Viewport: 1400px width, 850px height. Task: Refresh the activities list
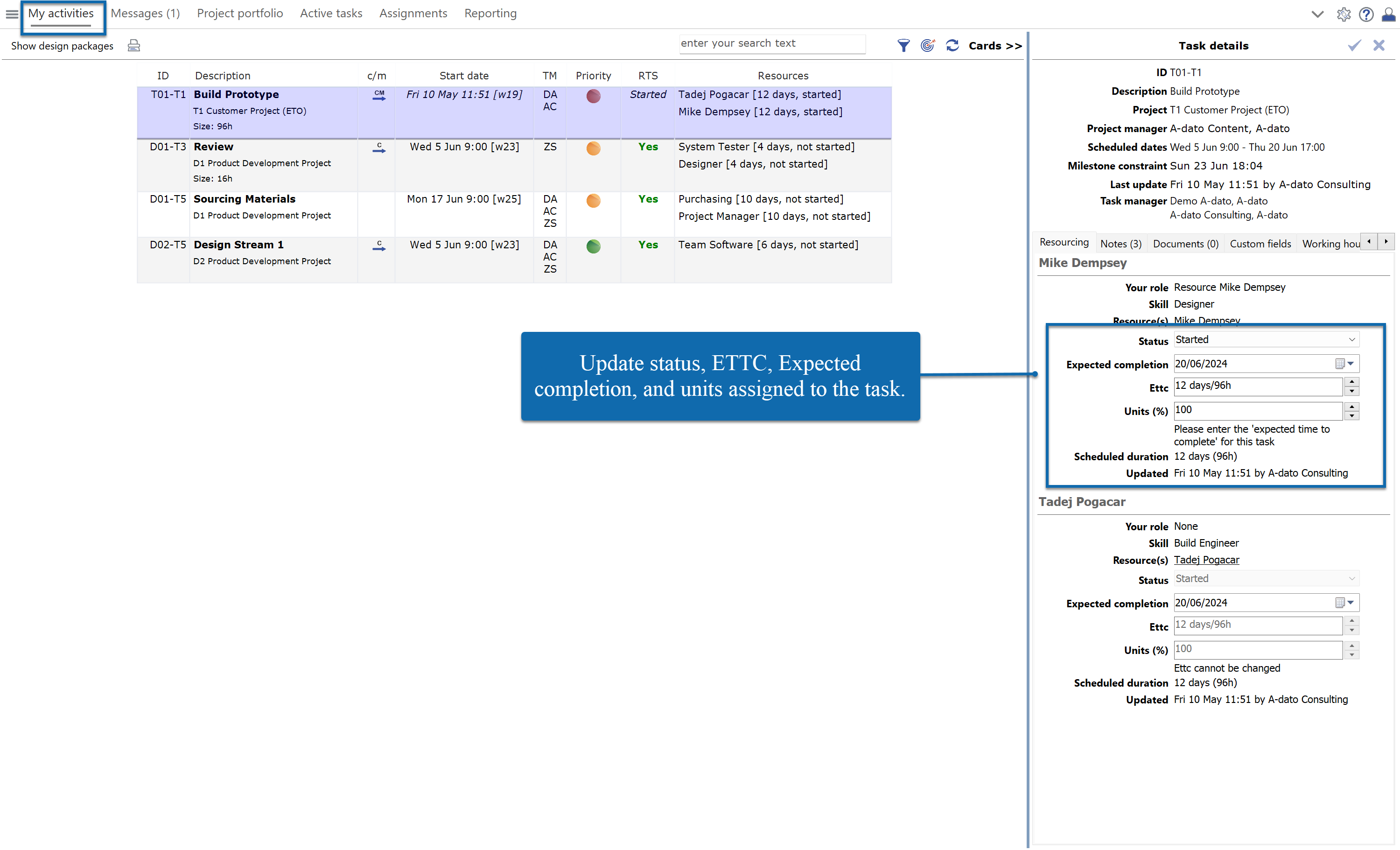[952, 45]
